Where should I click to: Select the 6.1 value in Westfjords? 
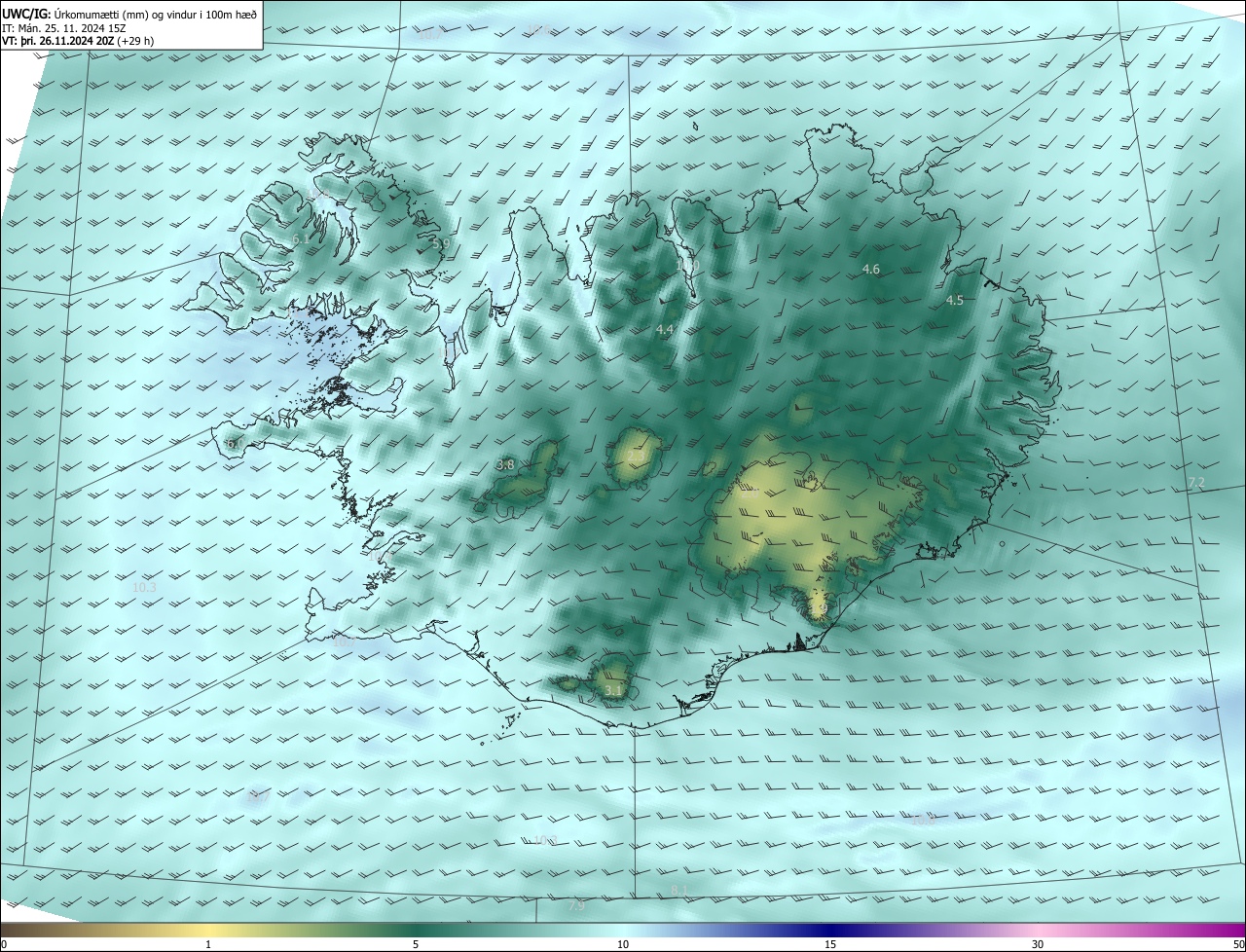click(x=300, y=239)
